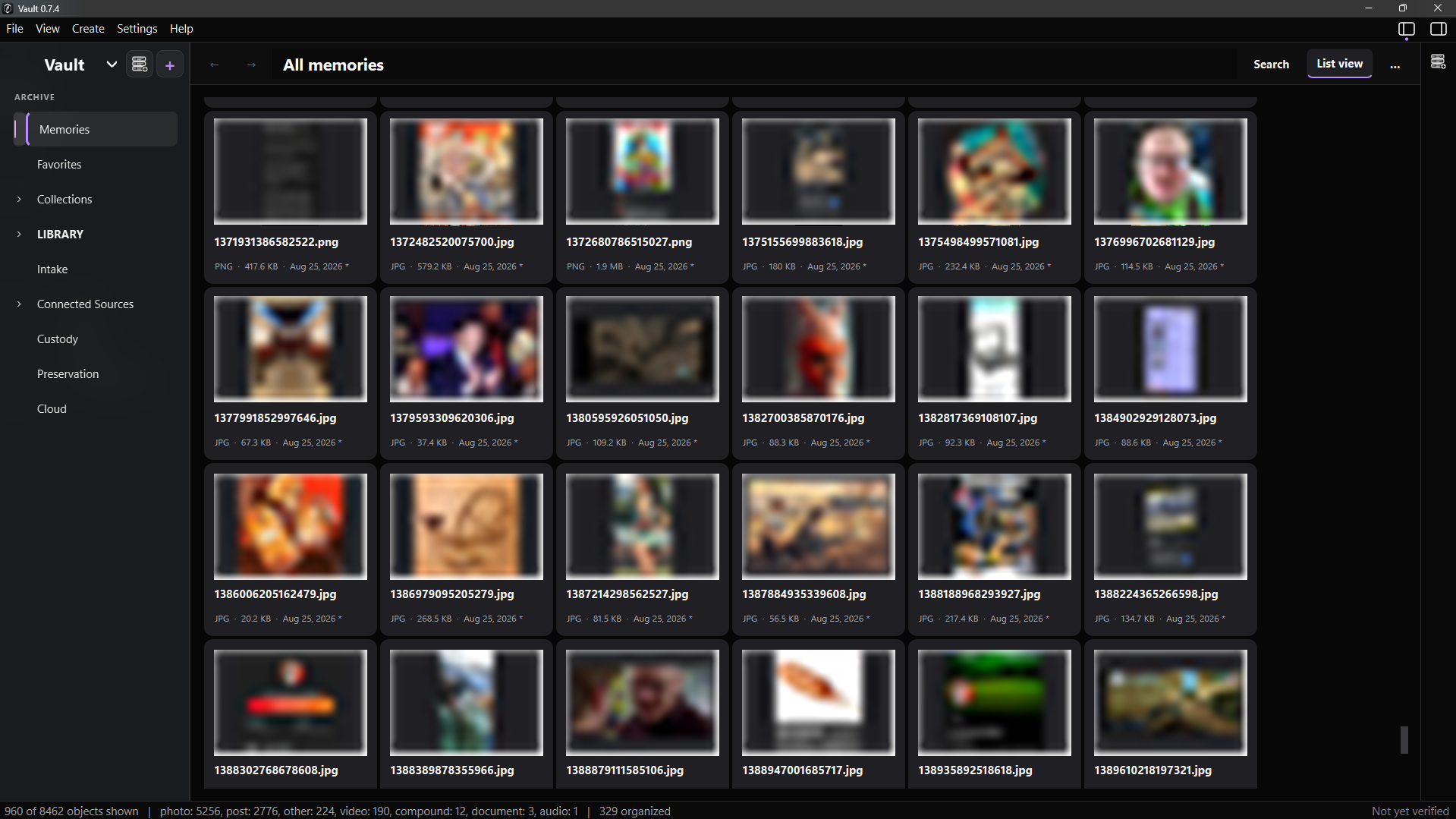Open the View menu

coord(47,29)
